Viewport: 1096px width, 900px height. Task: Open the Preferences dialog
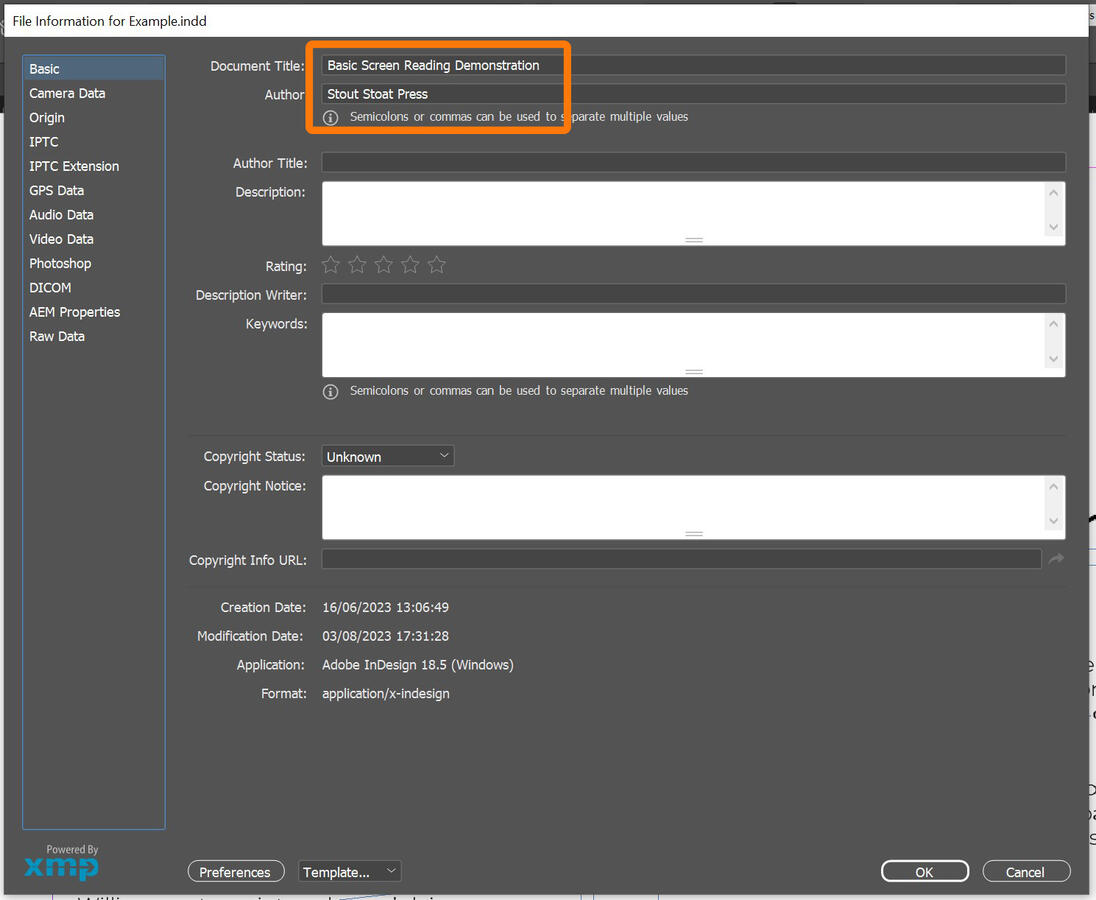point(236,871)
